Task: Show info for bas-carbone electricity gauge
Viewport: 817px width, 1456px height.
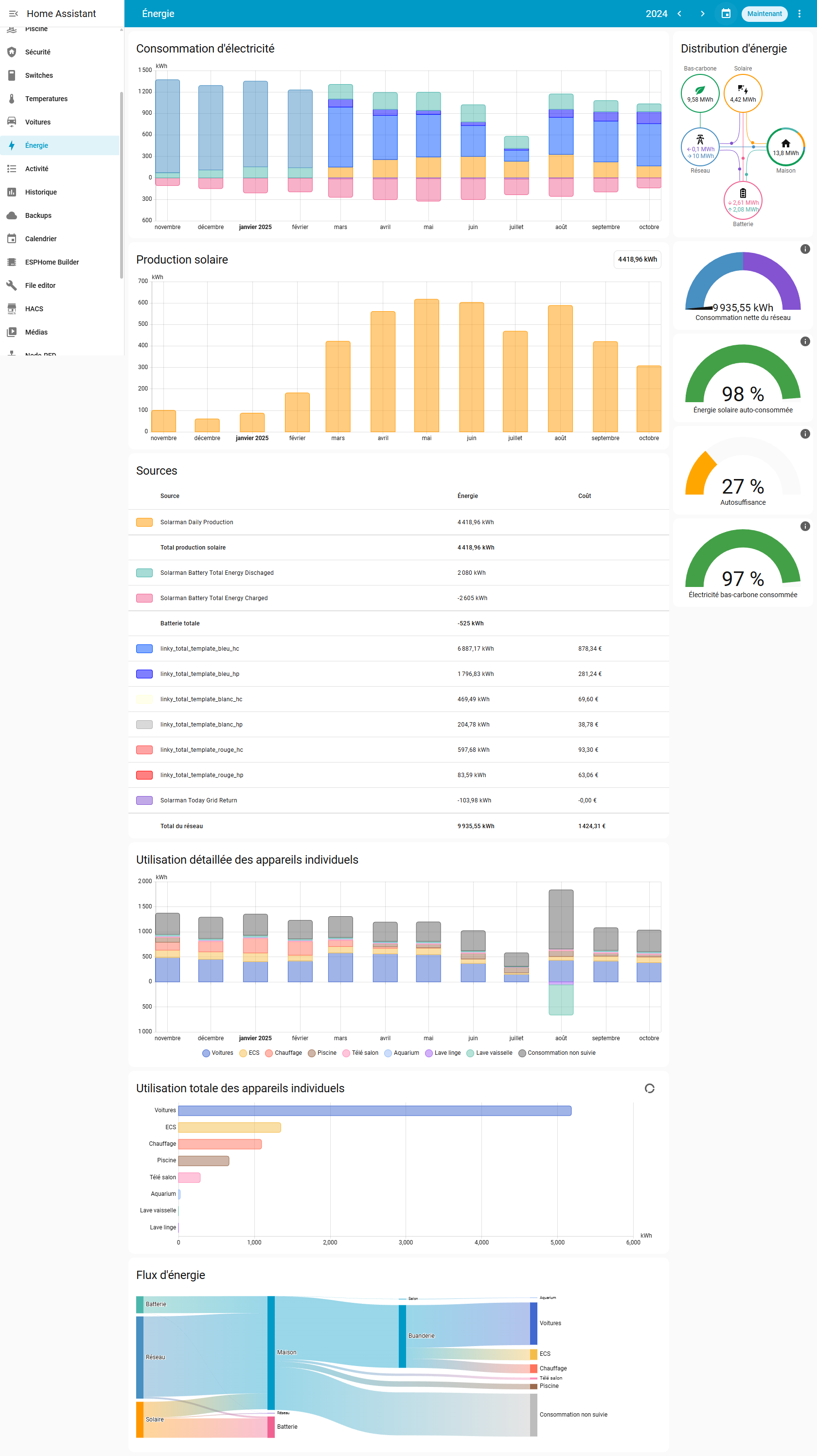Action: point(804,526)
